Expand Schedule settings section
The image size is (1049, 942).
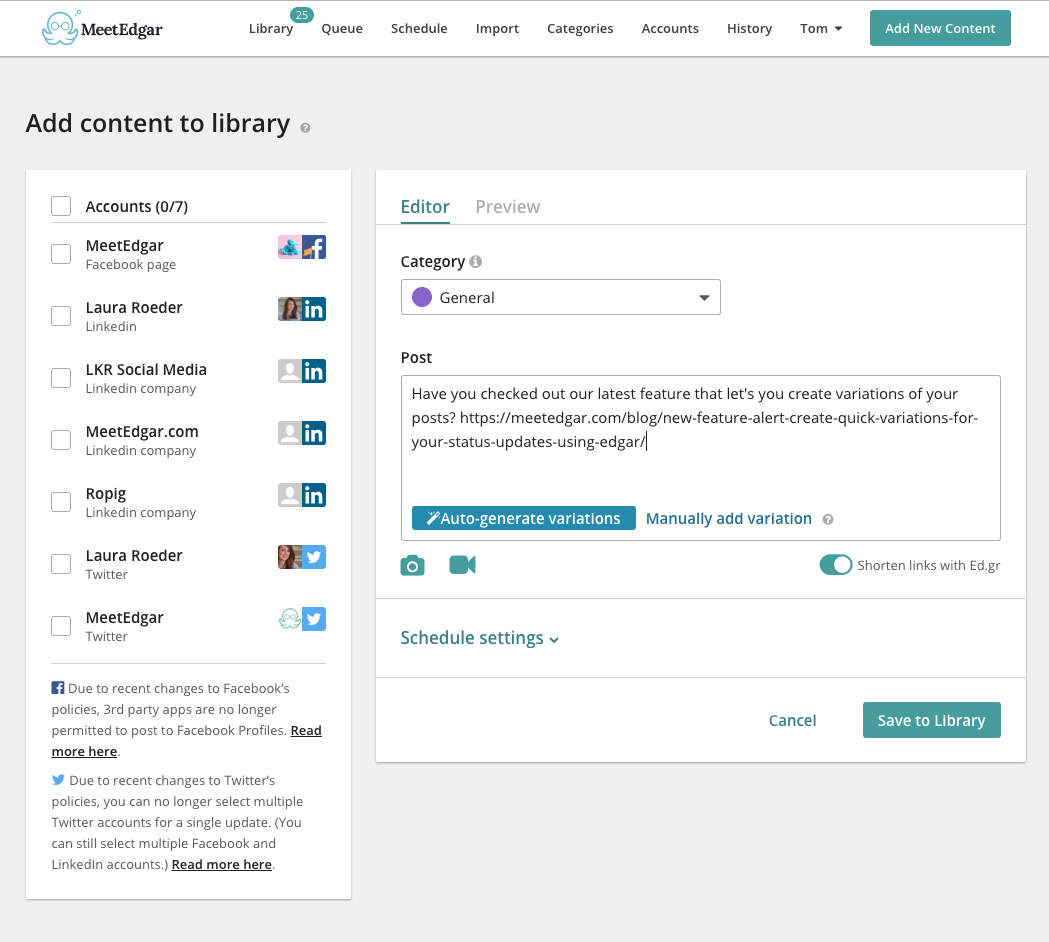479,638
